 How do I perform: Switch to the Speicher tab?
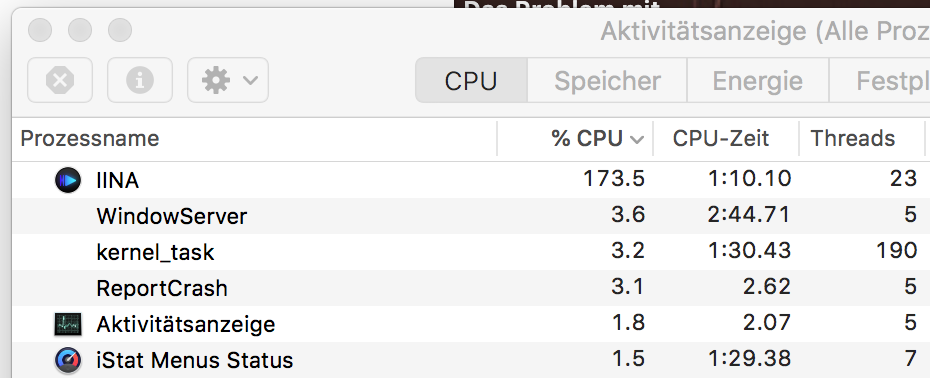pos(607,80)
